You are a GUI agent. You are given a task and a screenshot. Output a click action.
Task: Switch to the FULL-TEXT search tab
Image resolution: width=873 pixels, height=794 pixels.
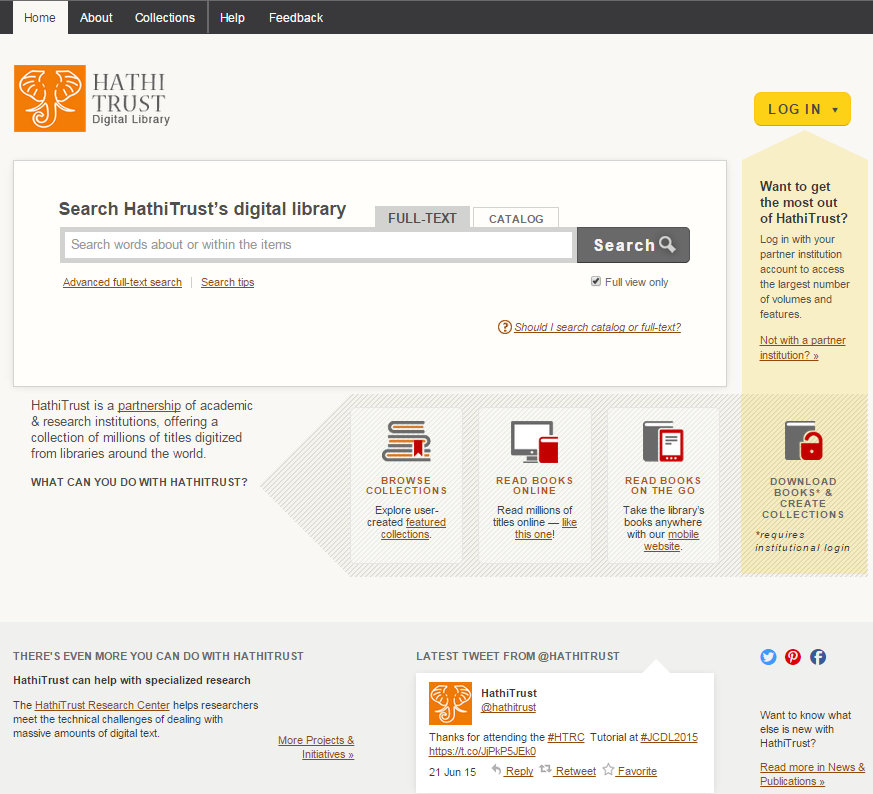pos(422,218)
